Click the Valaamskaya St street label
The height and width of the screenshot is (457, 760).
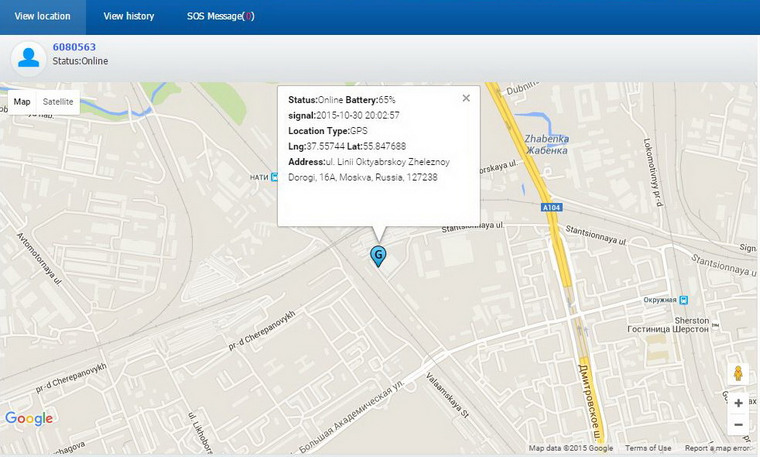click(x=447, y=395)
